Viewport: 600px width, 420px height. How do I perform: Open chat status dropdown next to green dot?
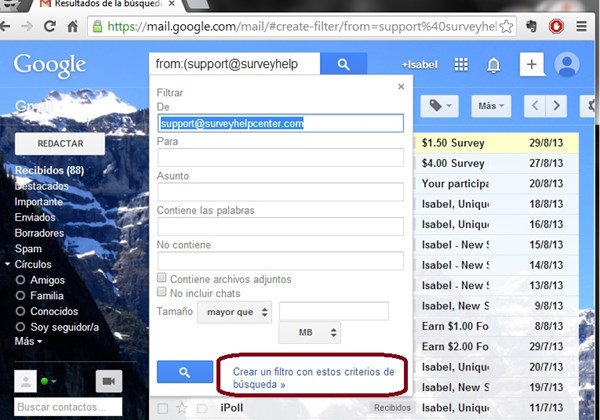pos(53,381)
